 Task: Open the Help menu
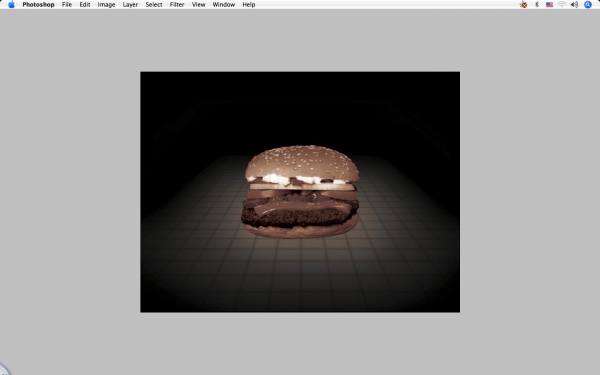249,5
